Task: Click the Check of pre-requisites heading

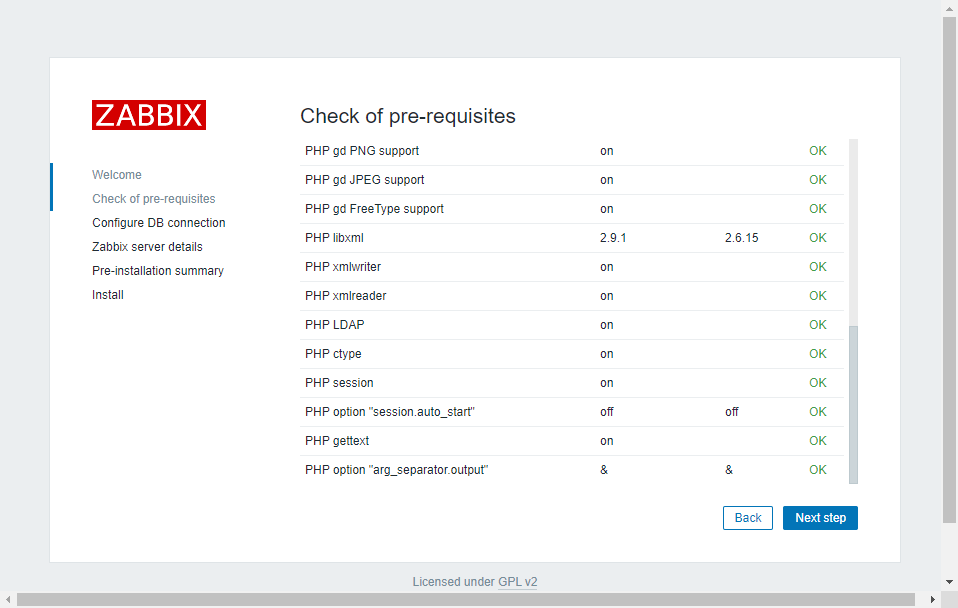Action: coord(408,116)
